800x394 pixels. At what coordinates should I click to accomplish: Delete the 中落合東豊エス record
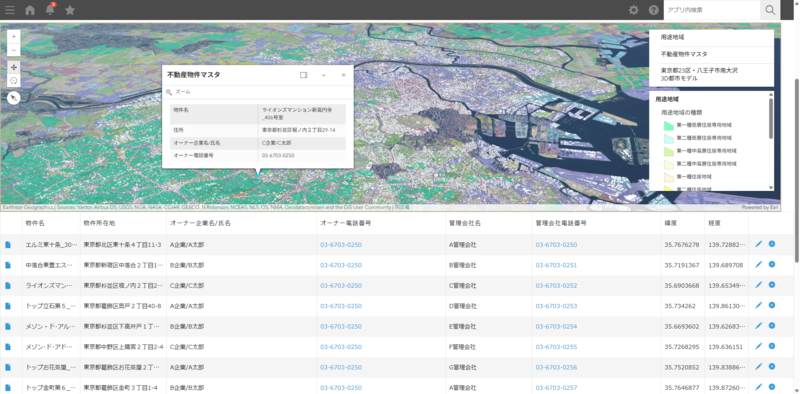[x=772, y=264]
